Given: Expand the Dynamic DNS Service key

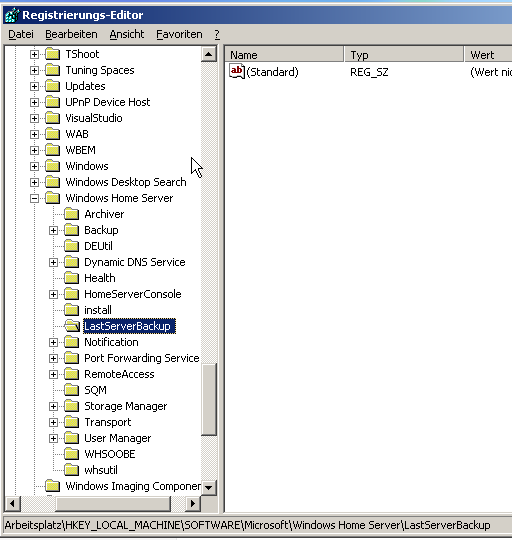Looking at the screenshot, I should (53, 262).
